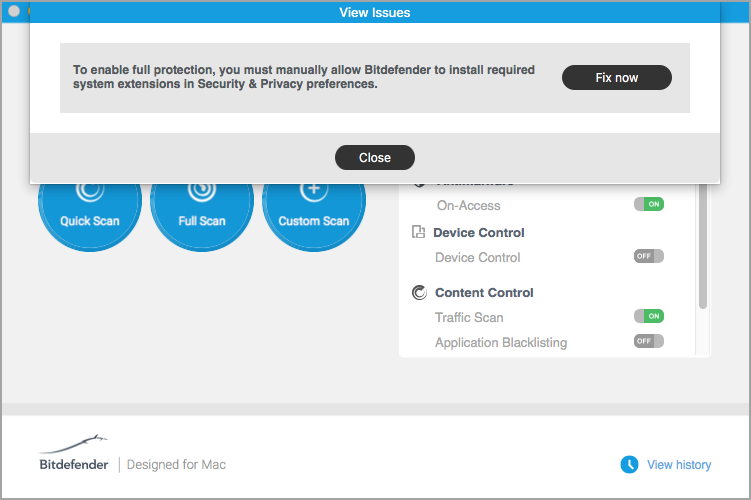Enable the Device Control switch
751x500 pixels.
tap(649, 256)
